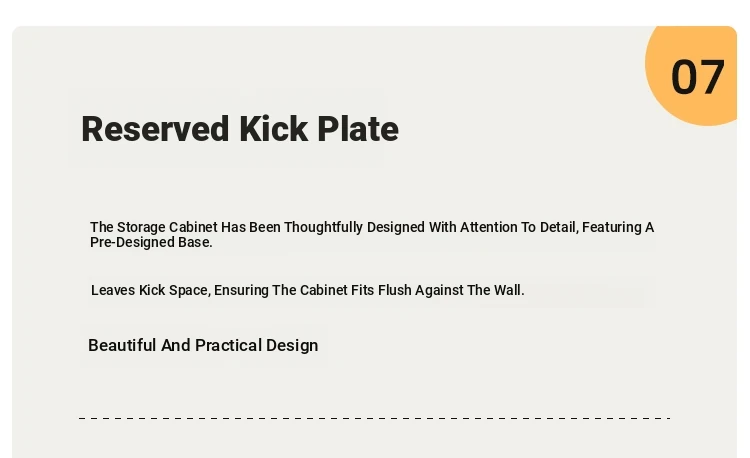Click the digit 7 inside orange circle
The image size is (750, 458).
(712, 76)
